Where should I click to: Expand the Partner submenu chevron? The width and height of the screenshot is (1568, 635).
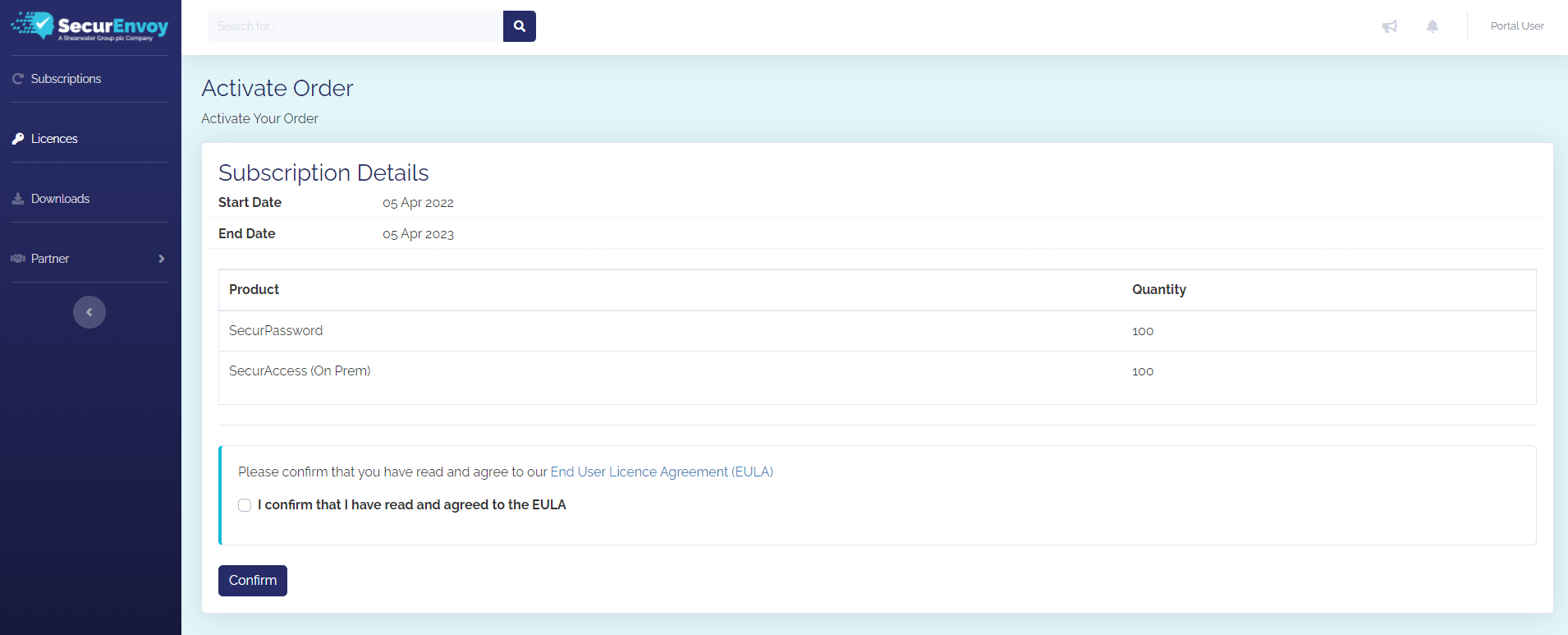click(162, 259)
